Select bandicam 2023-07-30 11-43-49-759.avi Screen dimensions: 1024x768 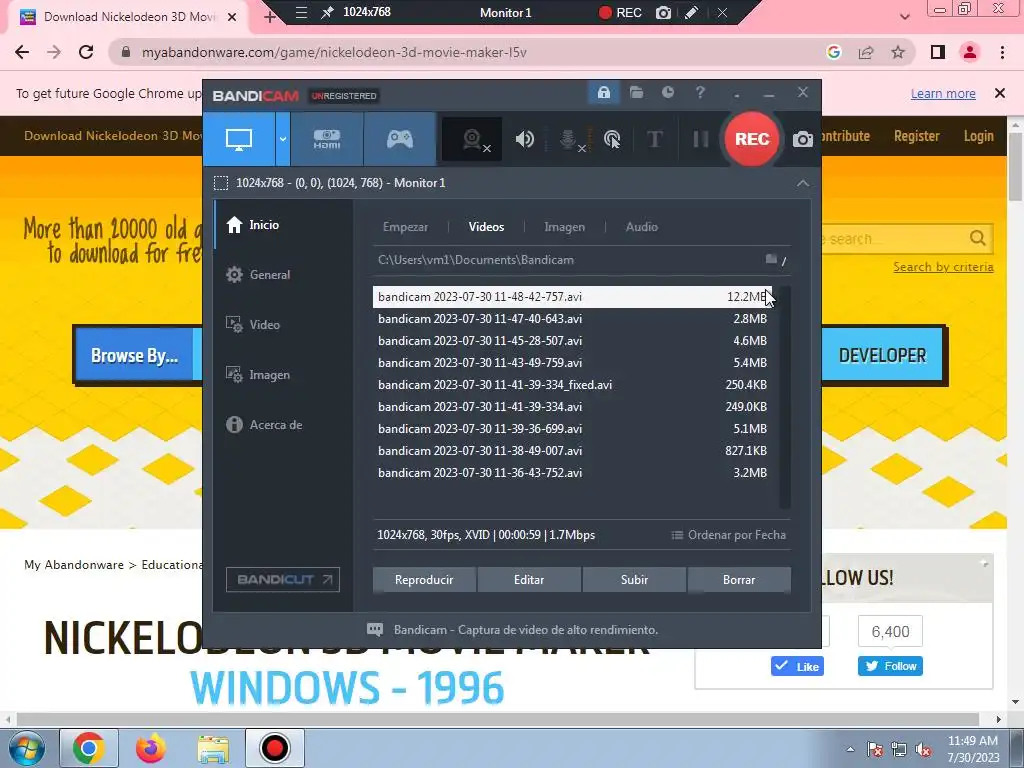click(573, 362)
